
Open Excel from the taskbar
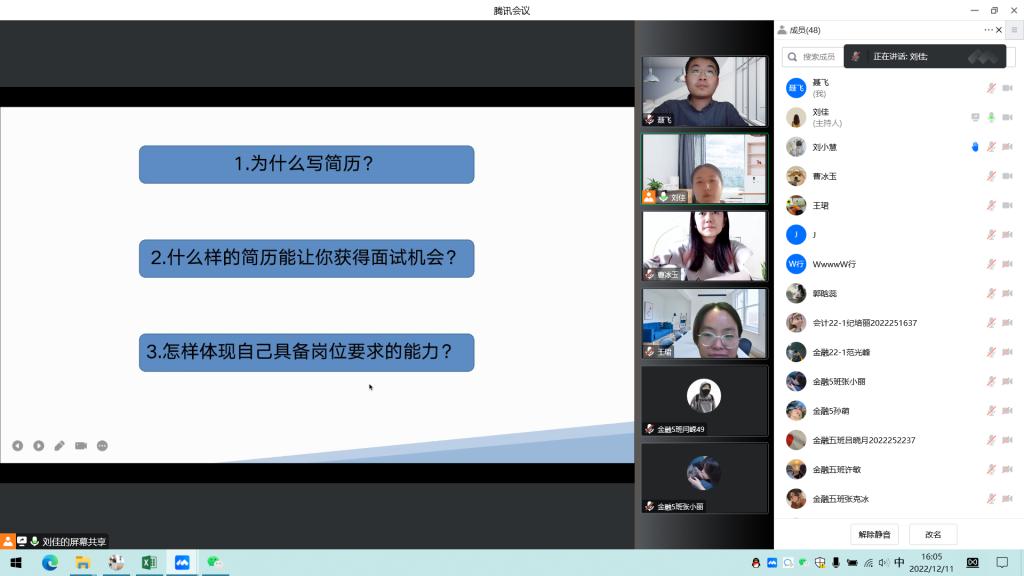pos(149,562)
